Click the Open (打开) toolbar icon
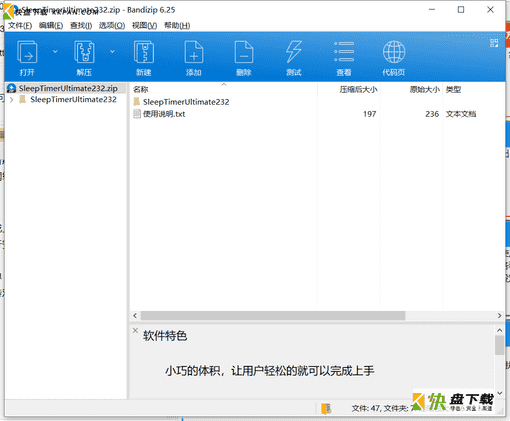This screenshot has height=421, width=510. [27, 52]
